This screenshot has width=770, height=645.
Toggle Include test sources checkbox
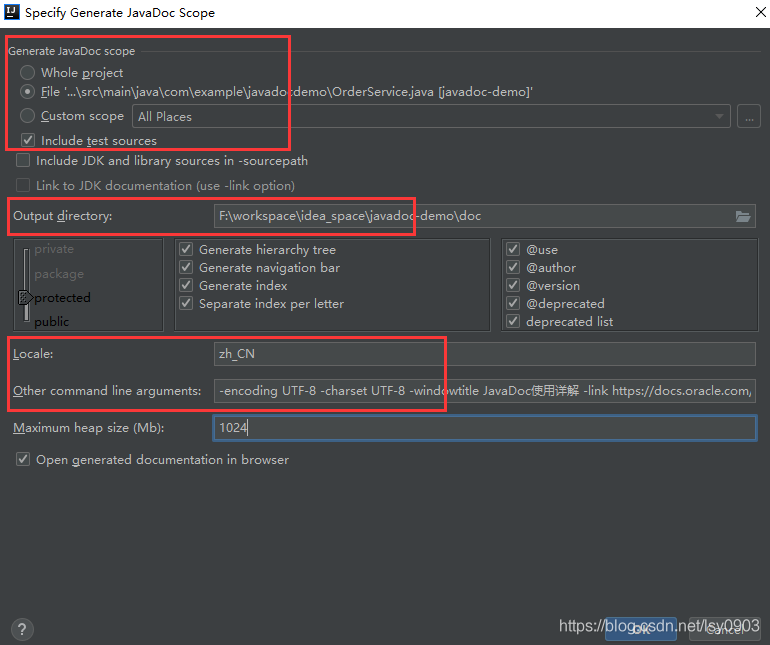point(28,140)
